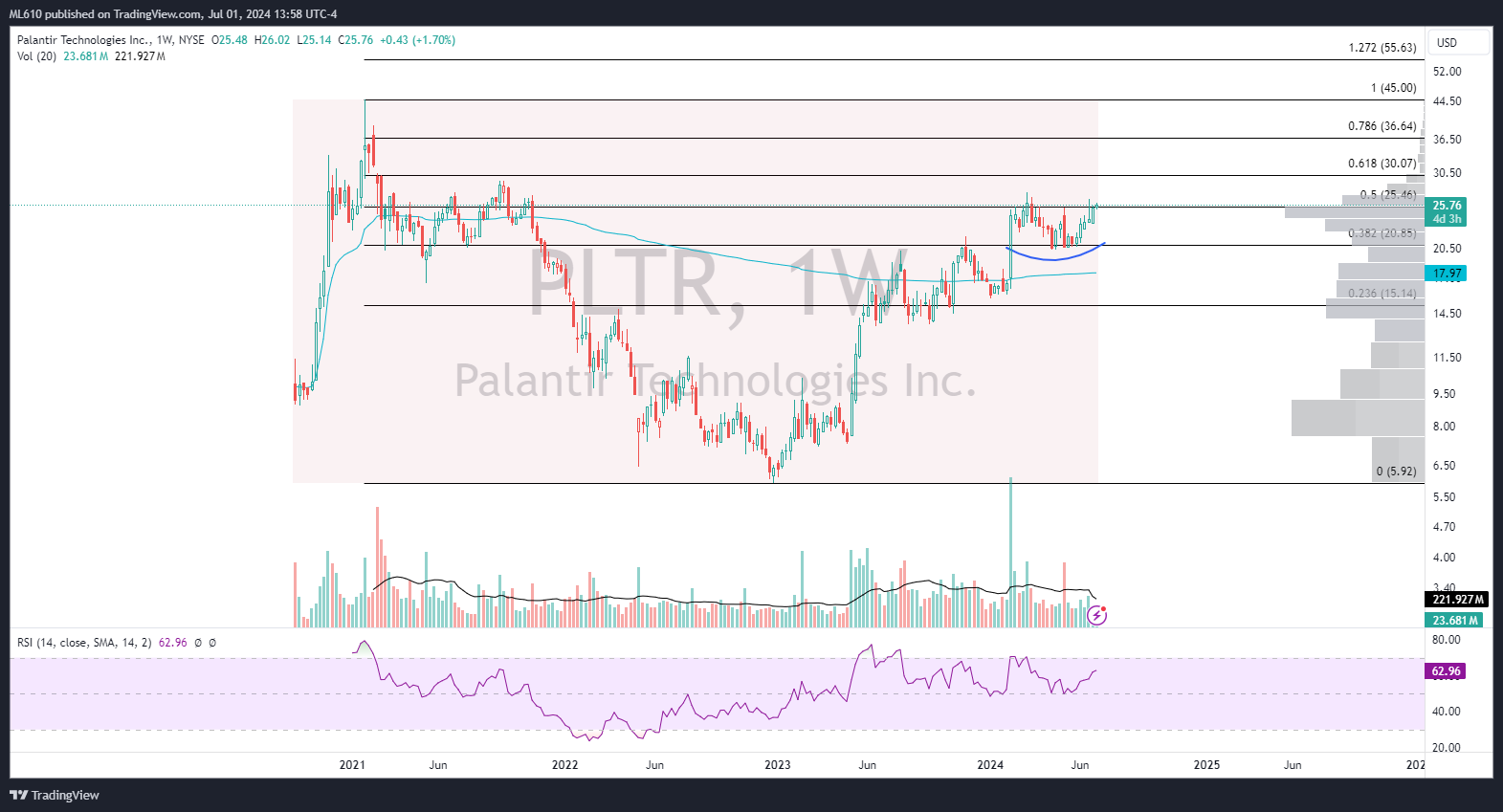Select the 1 (45.00) Fibonacci label
The image size is (1503, 812).
click(x=1394, y=88)
